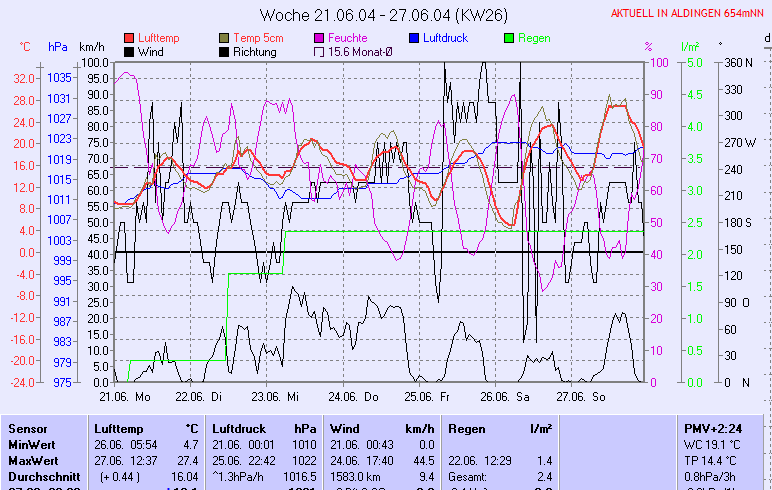Click the red Lufttemp legend swatch
This screenshot has height=490, width=772.
click(x=130, y=38)
